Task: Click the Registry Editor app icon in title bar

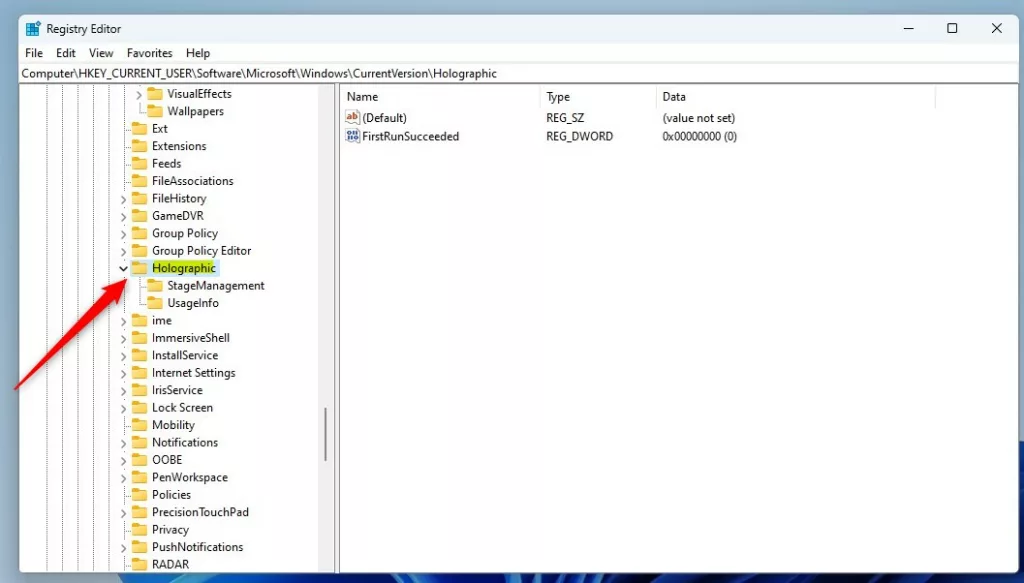Action: [x=33, y=29]
